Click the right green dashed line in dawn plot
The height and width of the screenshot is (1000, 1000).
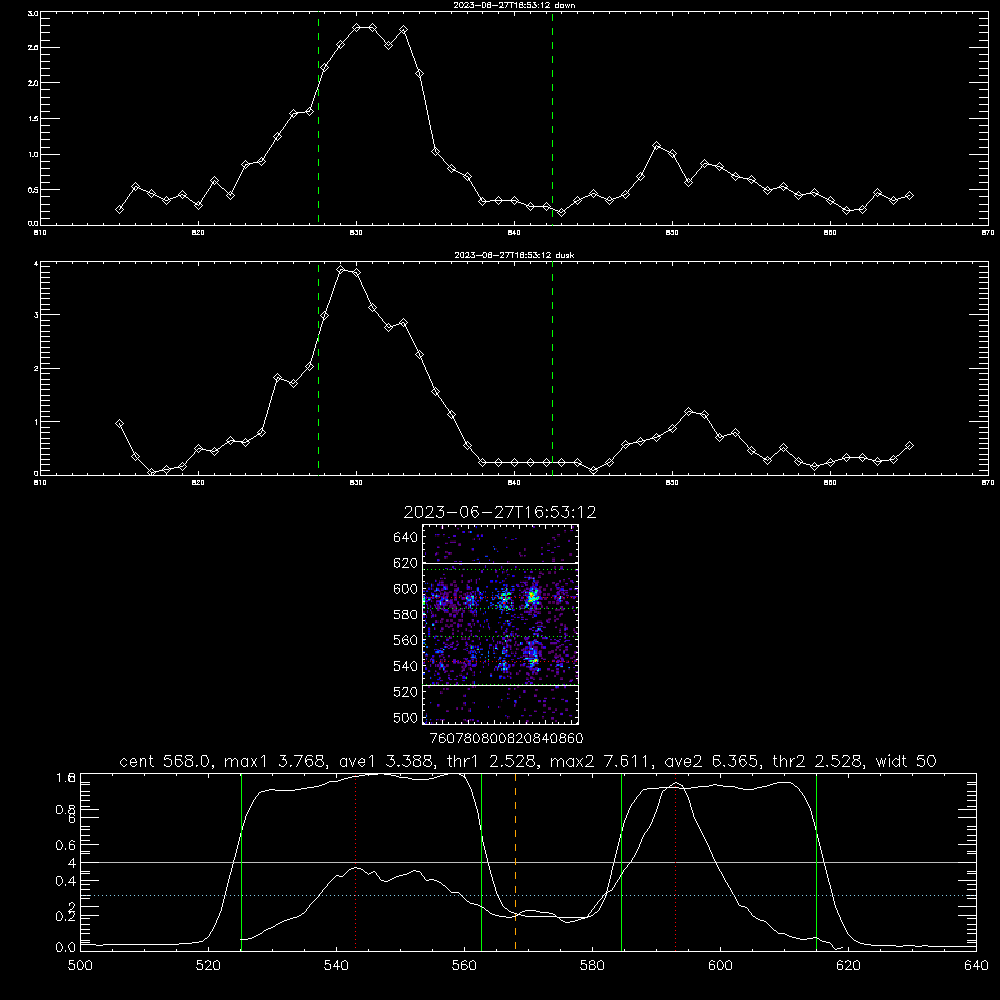pos(552,119)
